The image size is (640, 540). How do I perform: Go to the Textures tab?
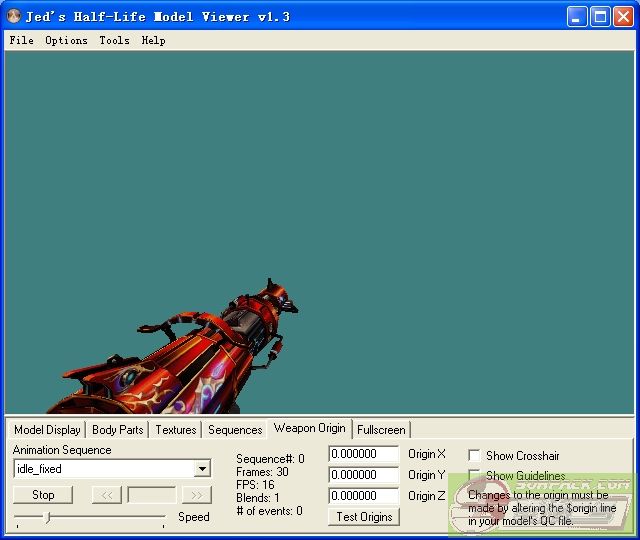[175, 430]
